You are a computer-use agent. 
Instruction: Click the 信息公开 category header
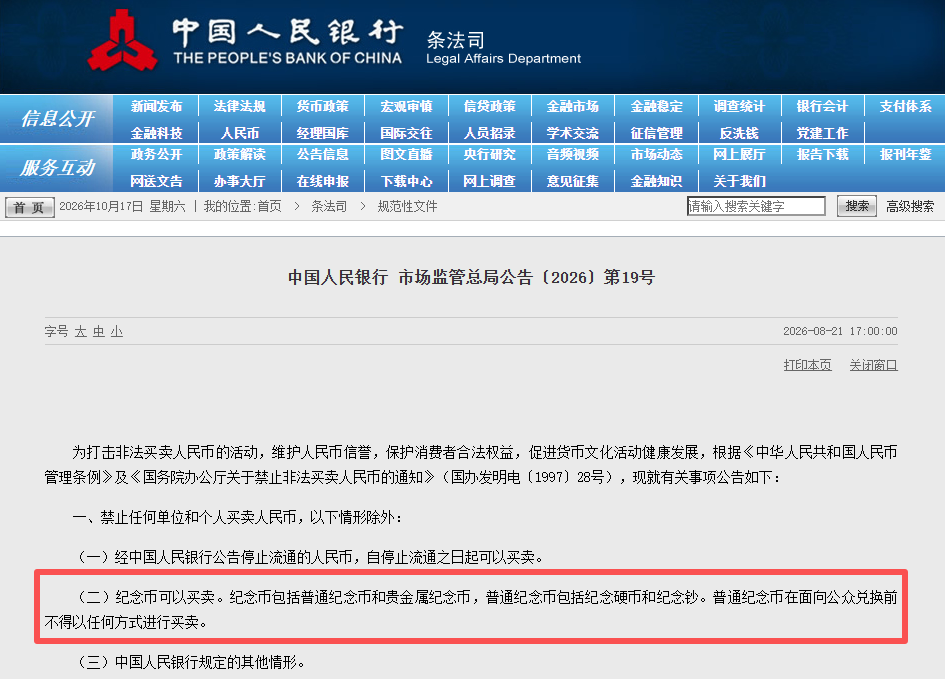(57, 119)
